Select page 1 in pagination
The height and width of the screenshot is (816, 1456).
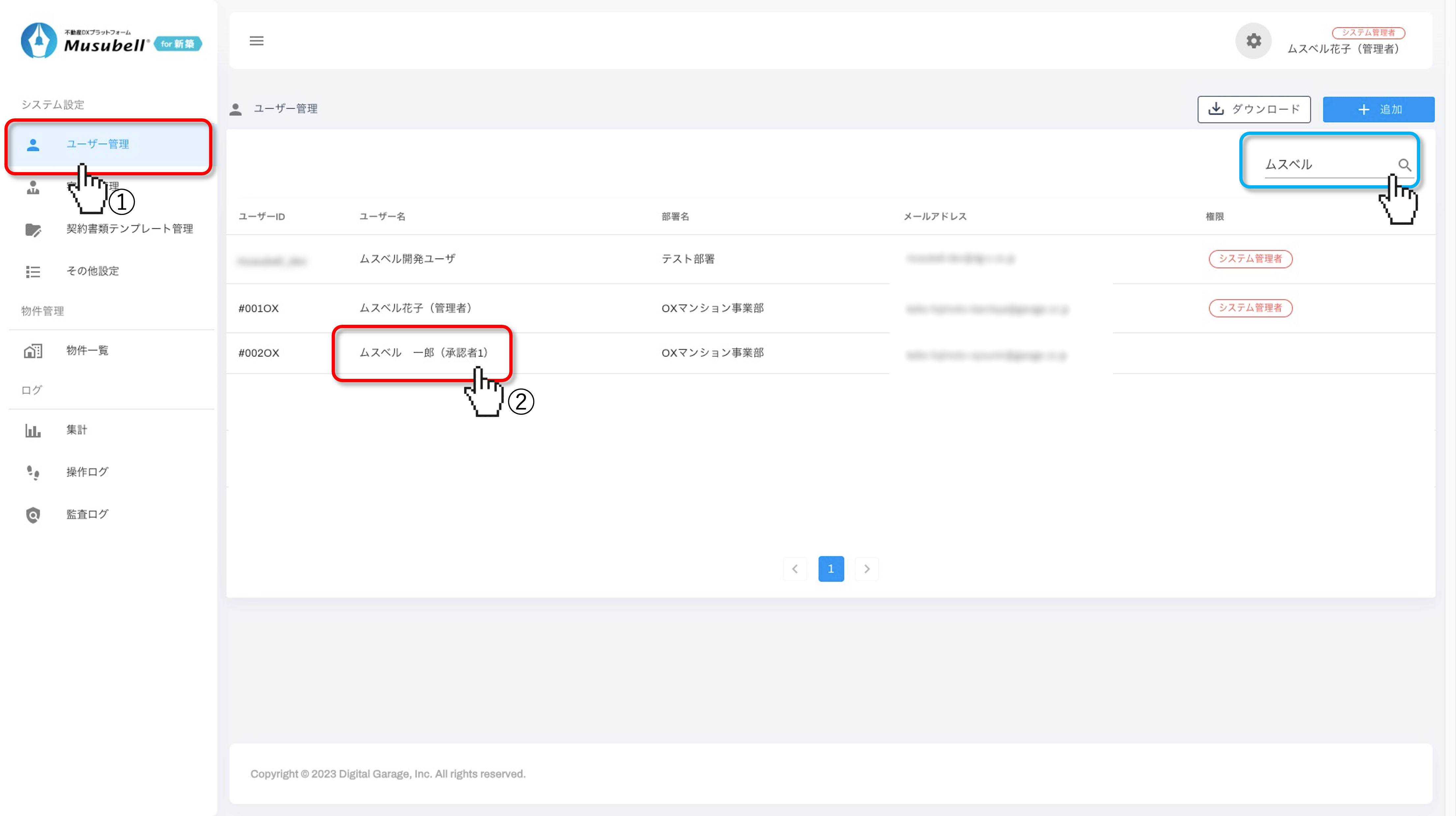click(830, 569)
